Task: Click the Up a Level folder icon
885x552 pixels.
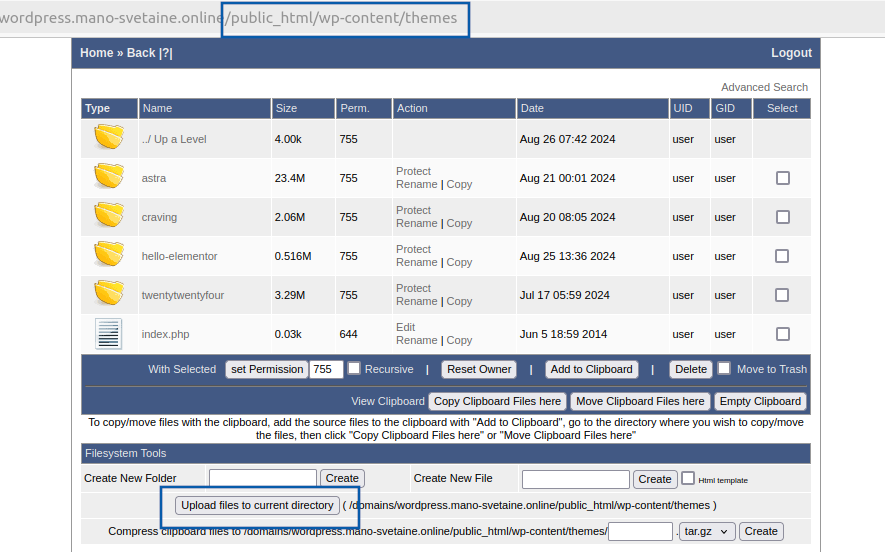Action: (109, 137)
